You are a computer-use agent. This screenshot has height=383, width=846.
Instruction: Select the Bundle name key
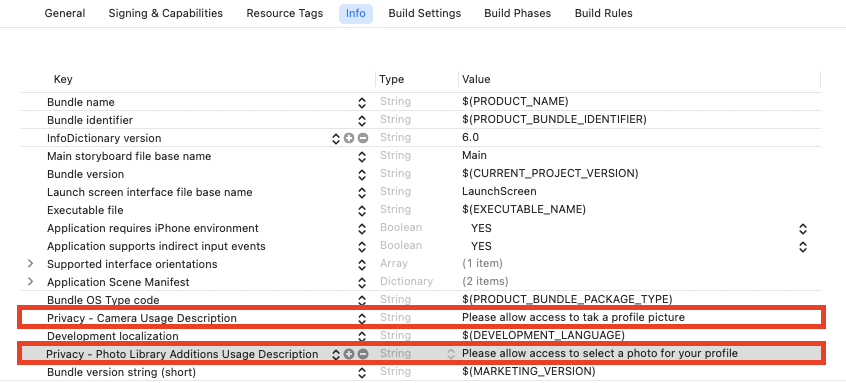(x=81, y=102)
